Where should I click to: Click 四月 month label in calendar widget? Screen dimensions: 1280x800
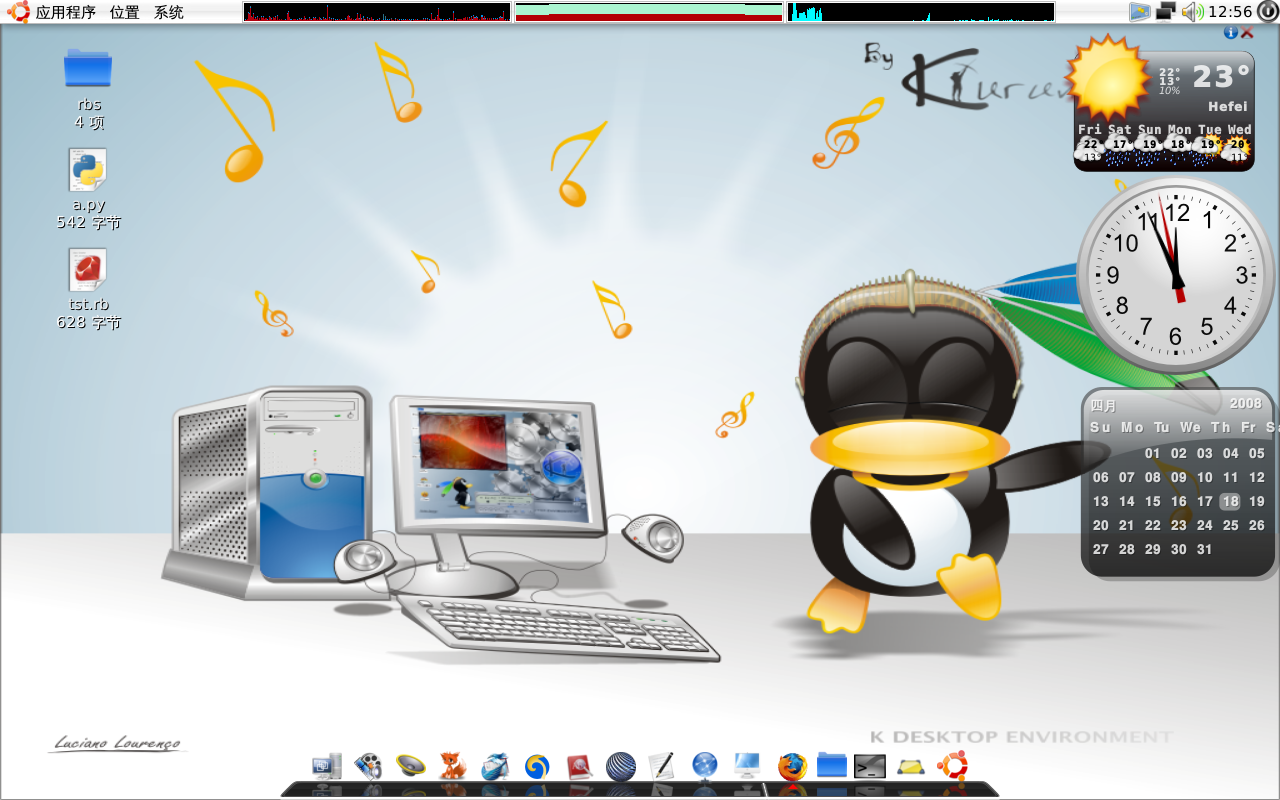coord(1103,405)
